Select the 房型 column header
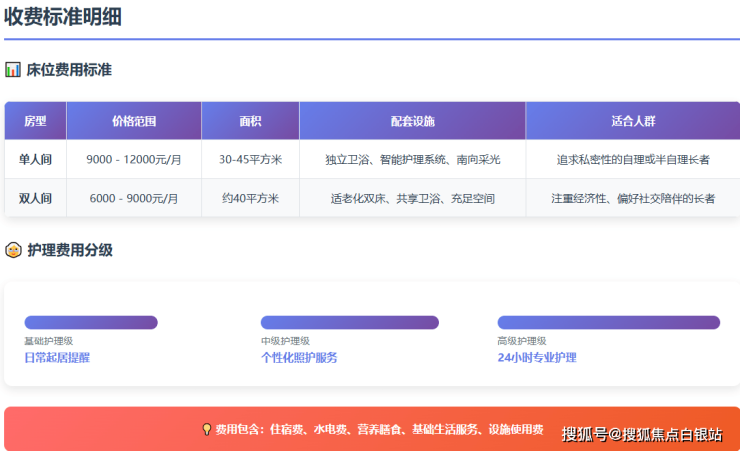Image resolution: width=740 pixels, height=451 pixels. point(35,121)
